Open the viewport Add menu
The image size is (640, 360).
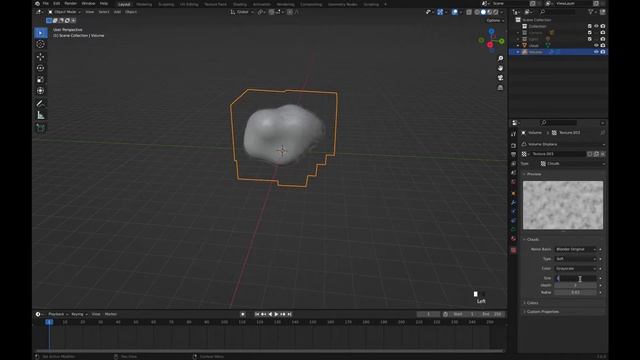coord(117,12)
